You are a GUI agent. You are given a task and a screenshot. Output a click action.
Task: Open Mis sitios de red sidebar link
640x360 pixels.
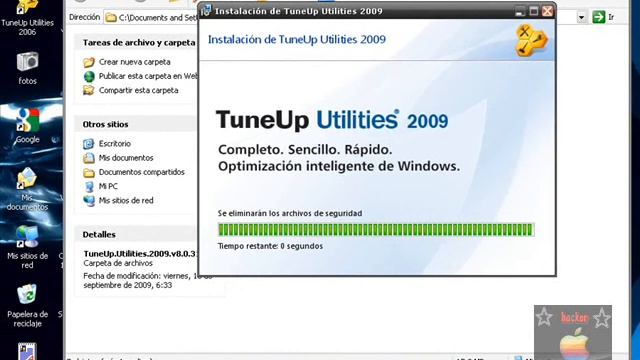point(126,200)
